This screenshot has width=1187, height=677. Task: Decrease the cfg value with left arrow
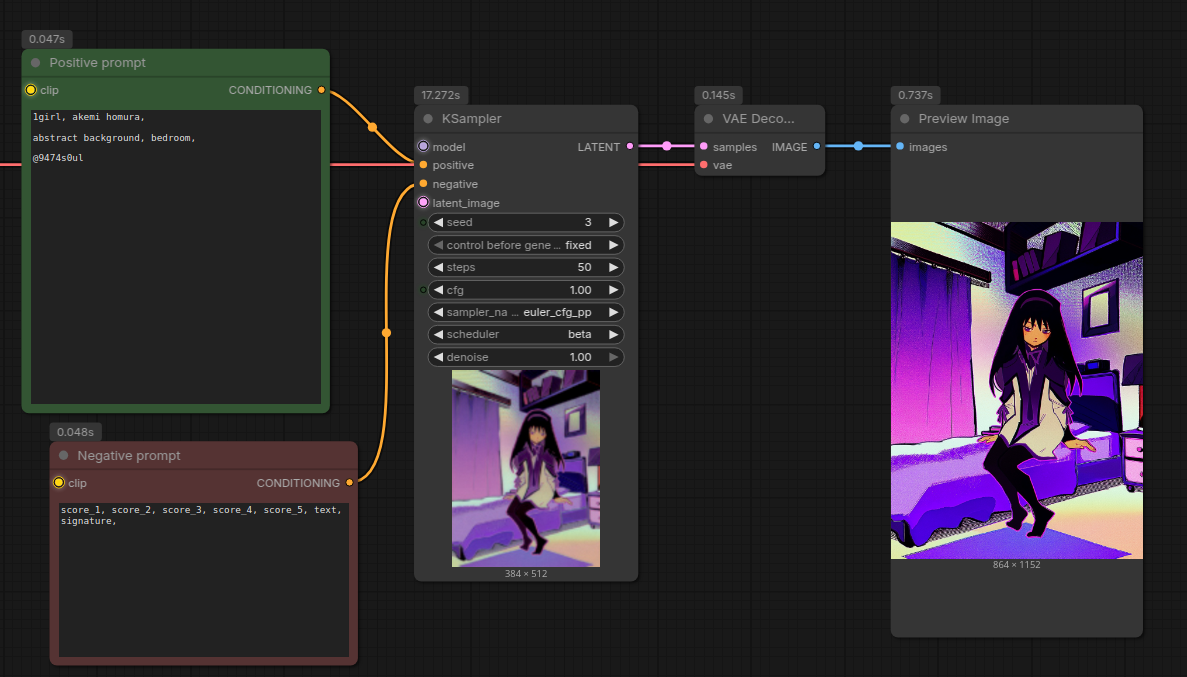pos(438,290)
